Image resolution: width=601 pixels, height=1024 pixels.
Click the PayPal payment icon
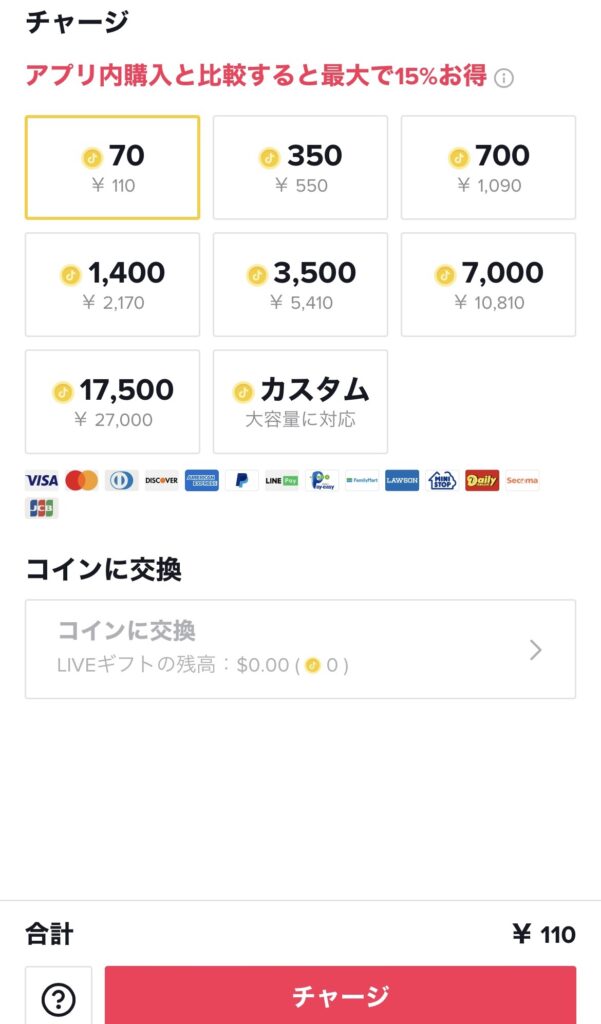[x=243, y=480]
